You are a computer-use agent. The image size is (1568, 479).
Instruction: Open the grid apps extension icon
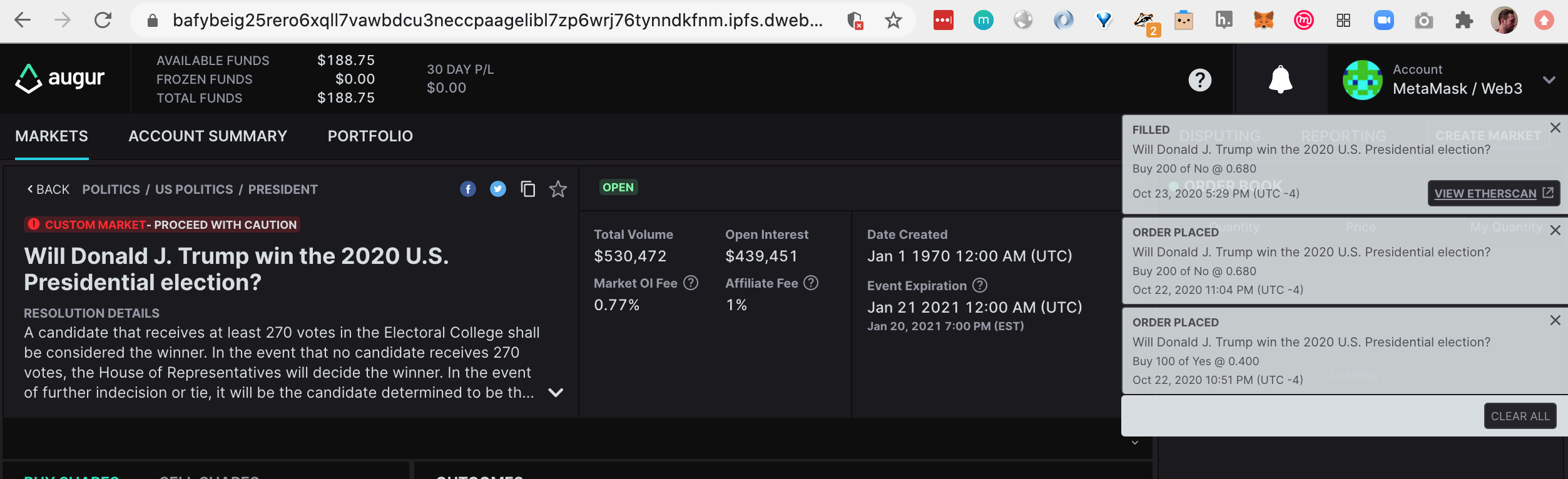[x=1343, y=21]
